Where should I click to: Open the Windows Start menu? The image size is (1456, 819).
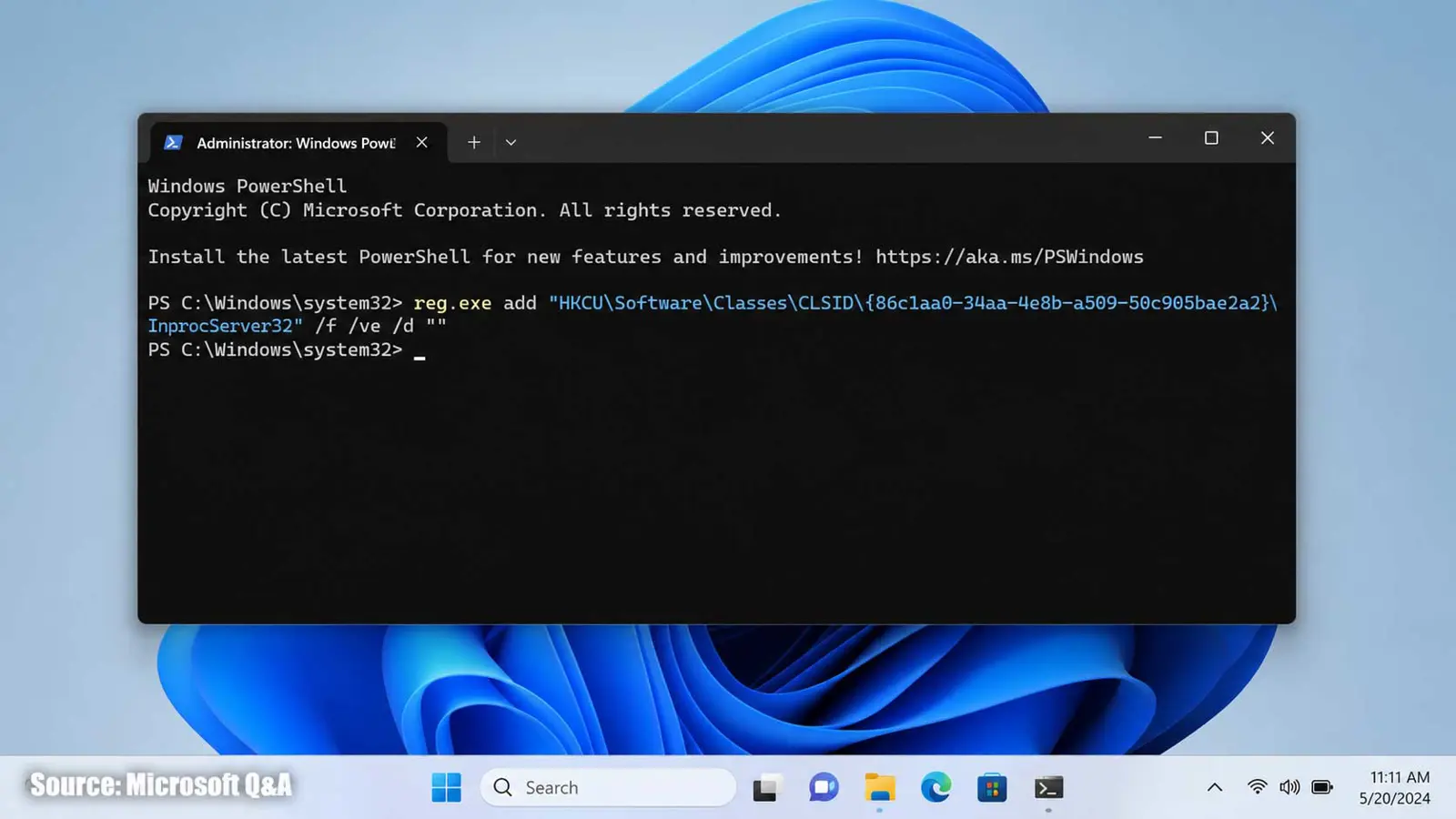pos(446,787)
